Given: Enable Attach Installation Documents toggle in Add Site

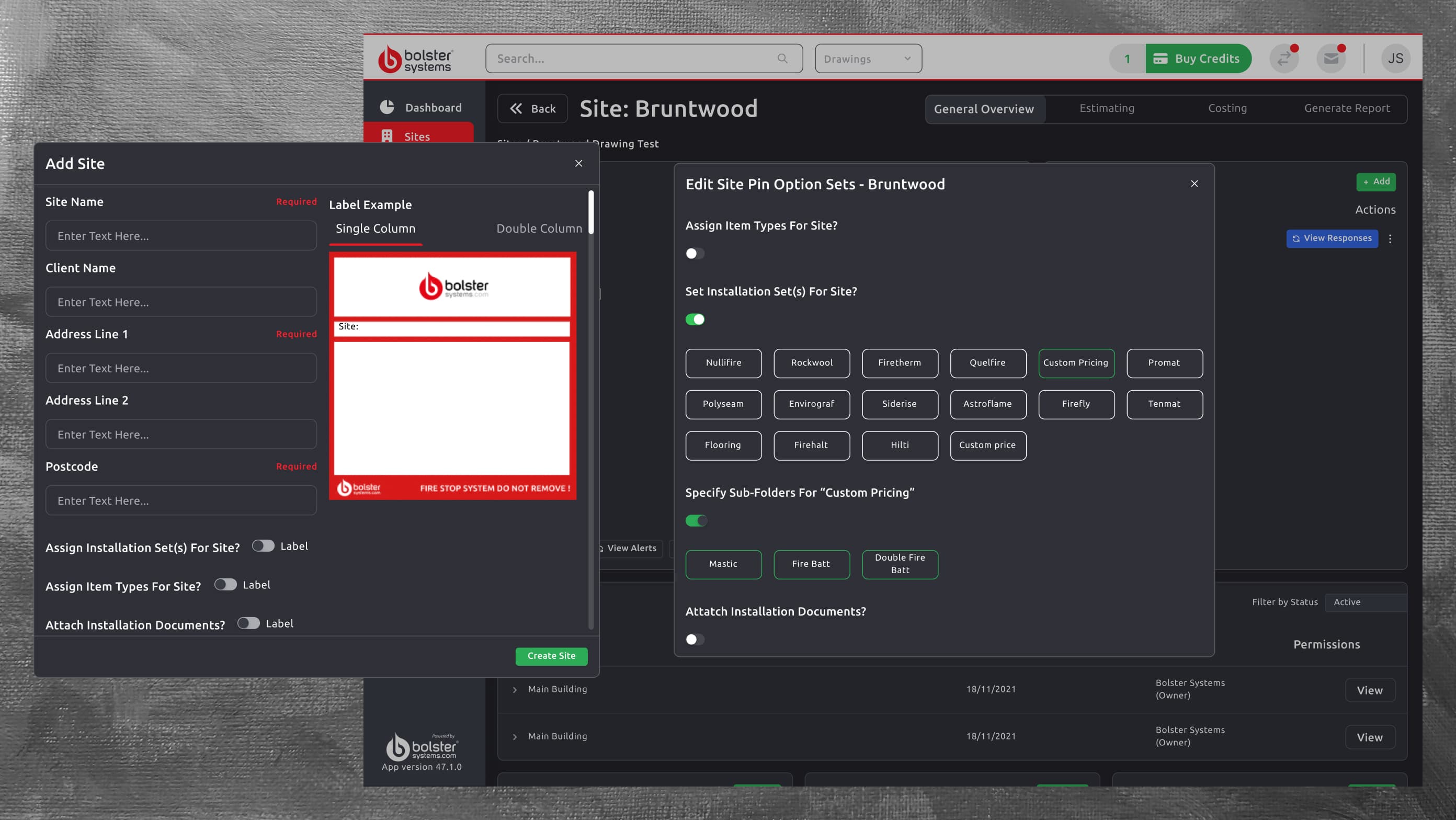Looking at the screenshot, I should click(x=248, y=623).
